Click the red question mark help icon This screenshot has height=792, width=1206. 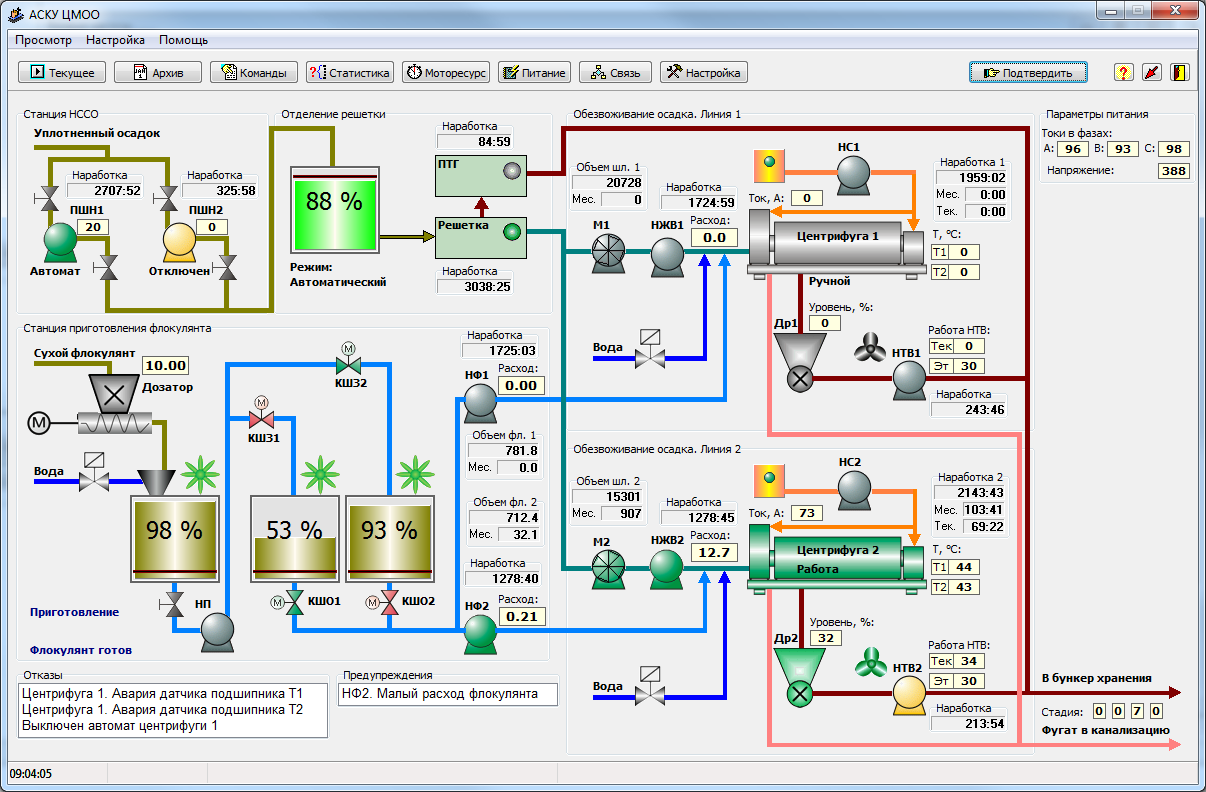click(1124, 72)
